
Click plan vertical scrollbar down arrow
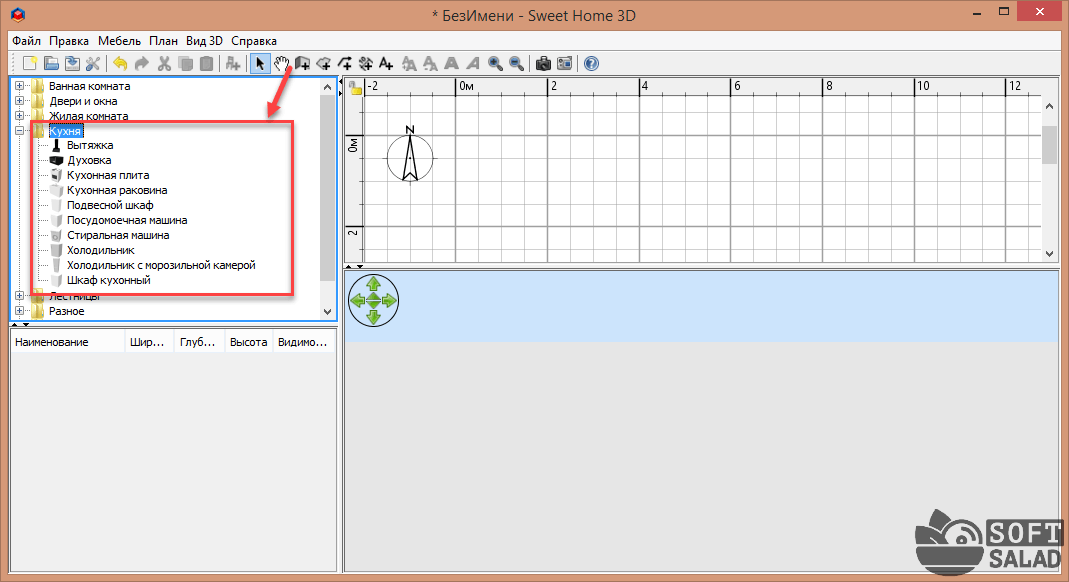[1049, 254]
